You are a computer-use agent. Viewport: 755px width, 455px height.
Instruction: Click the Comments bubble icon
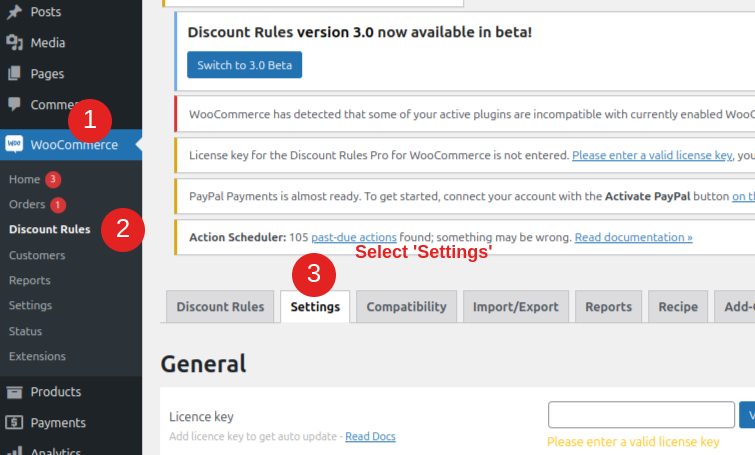14,104
